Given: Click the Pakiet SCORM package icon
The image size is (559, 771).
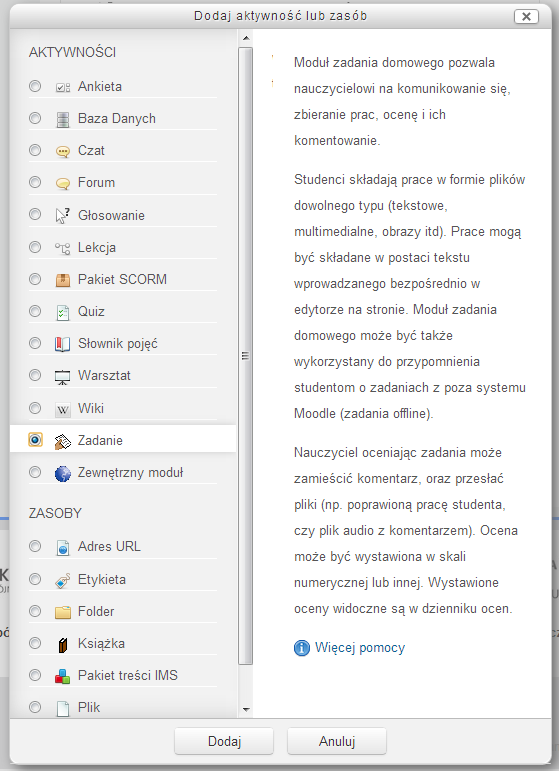Looking at the screenshot, I should point(62,280).
